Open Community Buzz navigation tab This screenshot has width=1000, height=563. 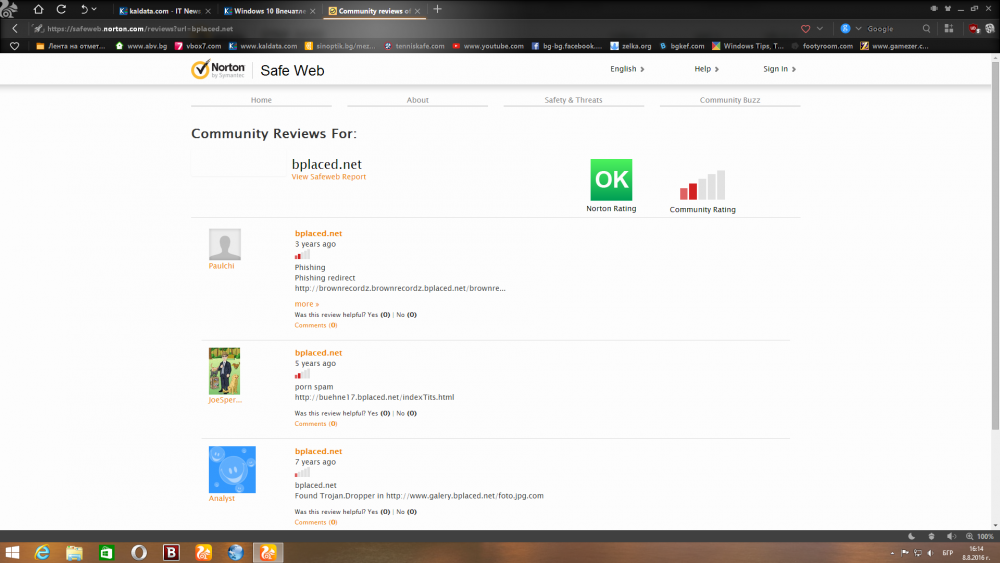[x=730, y=100]
